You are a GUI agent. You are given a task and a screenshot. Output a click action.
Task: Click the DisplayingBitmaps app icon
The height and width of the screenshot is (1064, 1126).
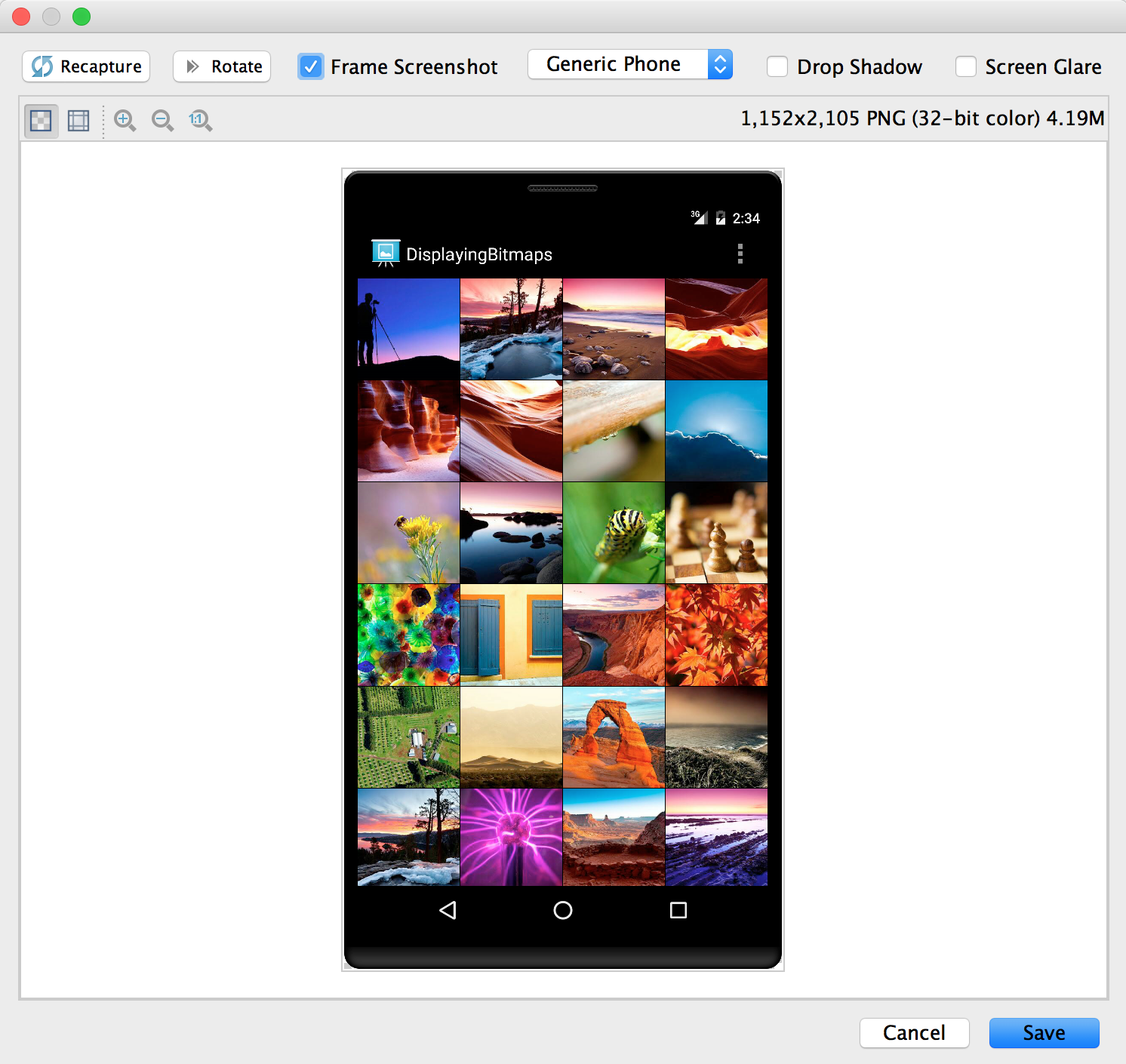coord(386,254)
